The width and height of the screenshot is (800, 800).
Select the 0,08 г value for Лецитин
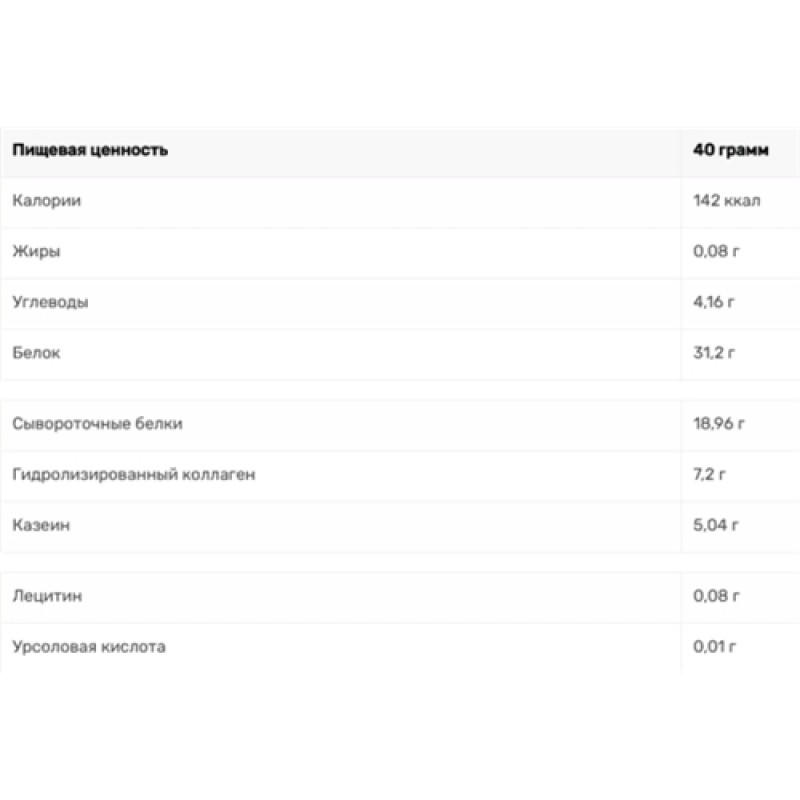[x=716, y=597]
